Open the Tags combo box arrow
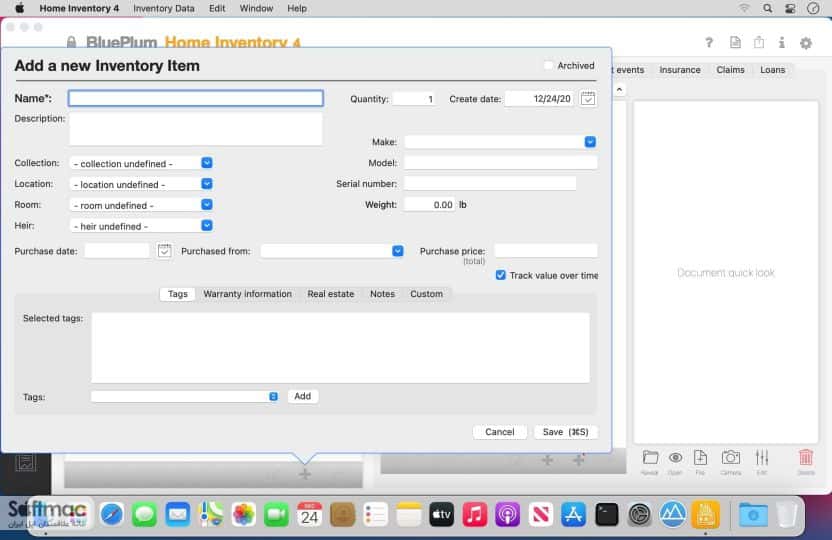 [x=273, y=396]
